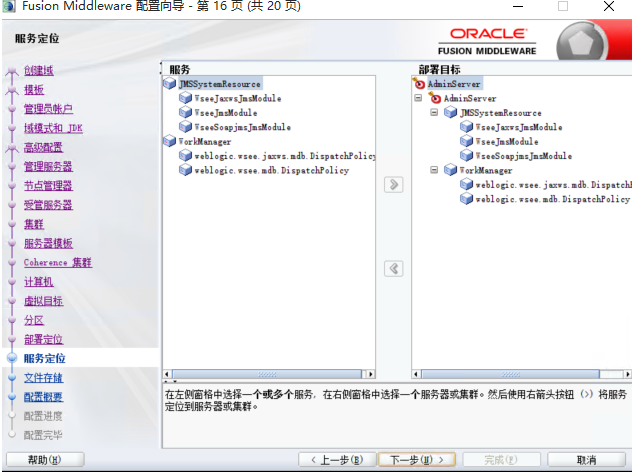Open 高级配置 step
Viewport: 632px width, 472px height.
coord(44,147)
